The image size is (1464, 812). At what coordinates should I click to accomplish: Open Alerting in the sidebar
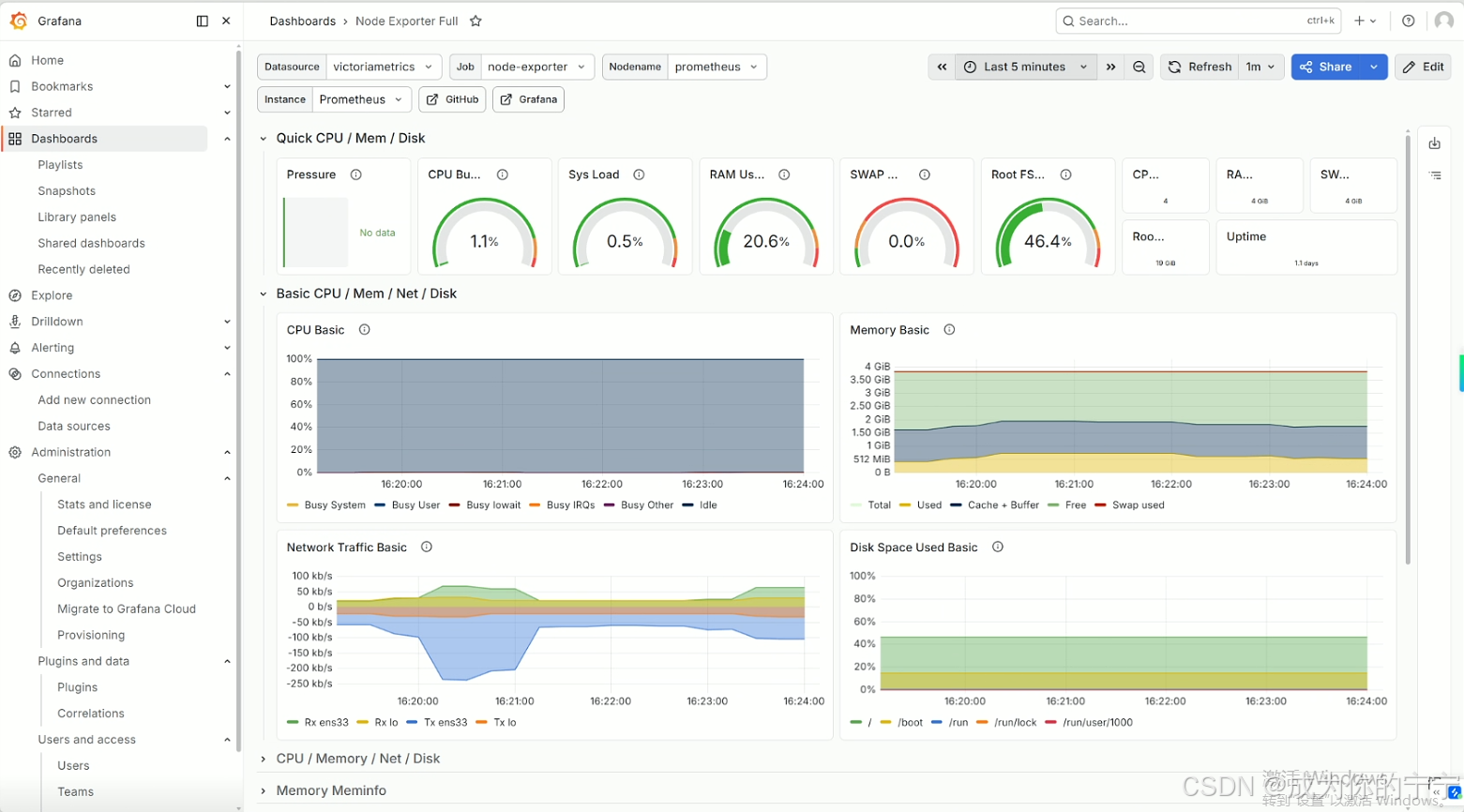click(x=53, y=348)
